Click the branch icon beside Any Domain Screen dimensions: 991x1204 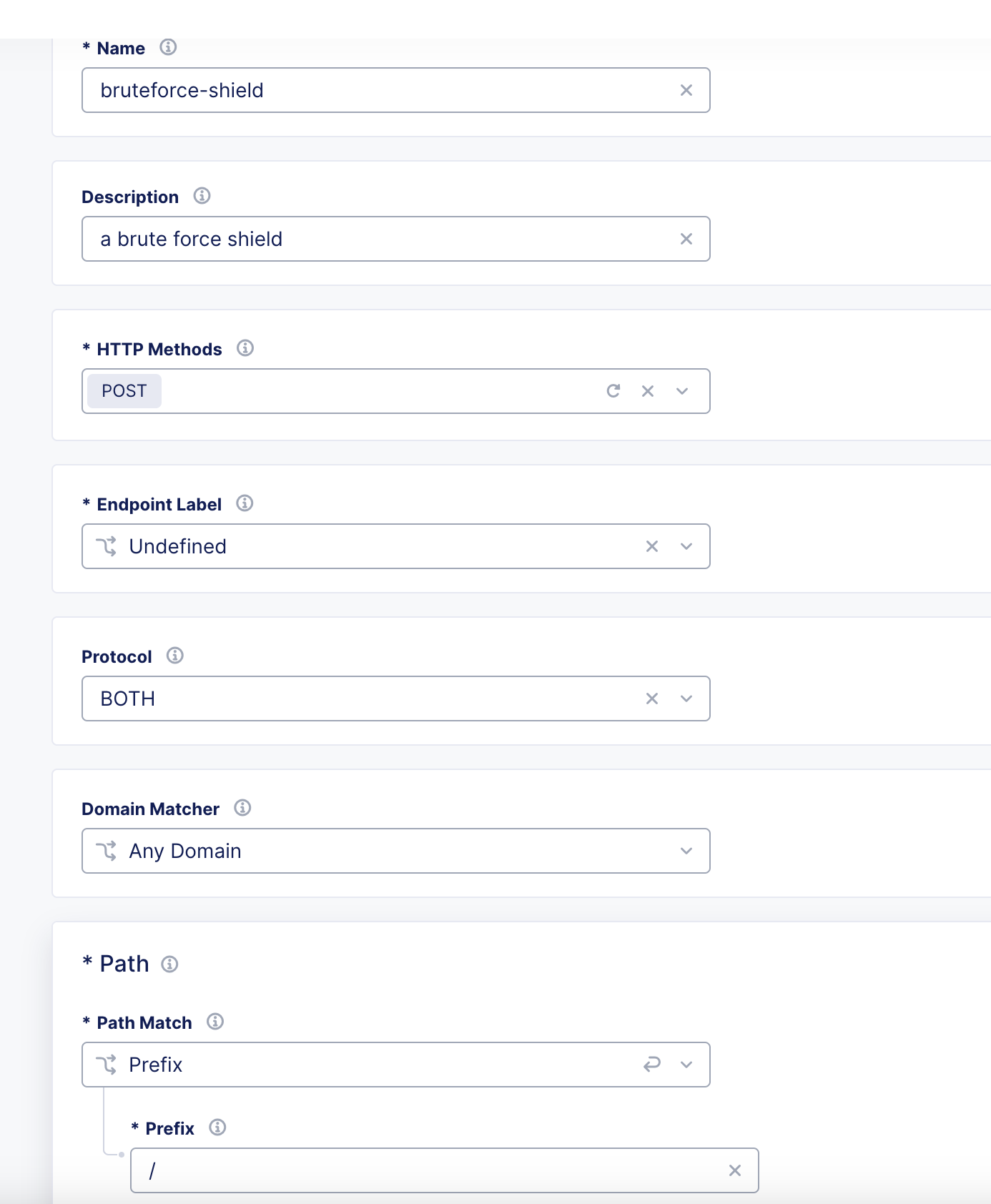click(107, 851)
